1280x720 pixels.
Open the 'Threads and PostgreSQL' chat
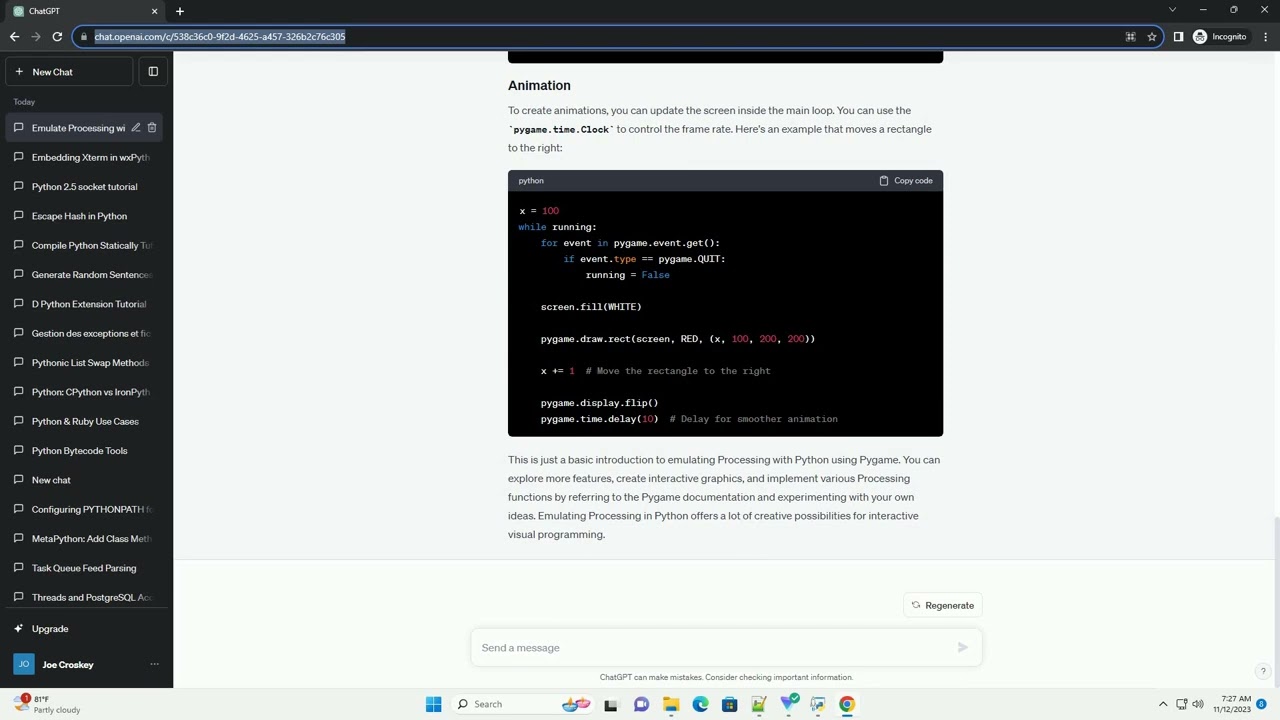pos(86,597)
